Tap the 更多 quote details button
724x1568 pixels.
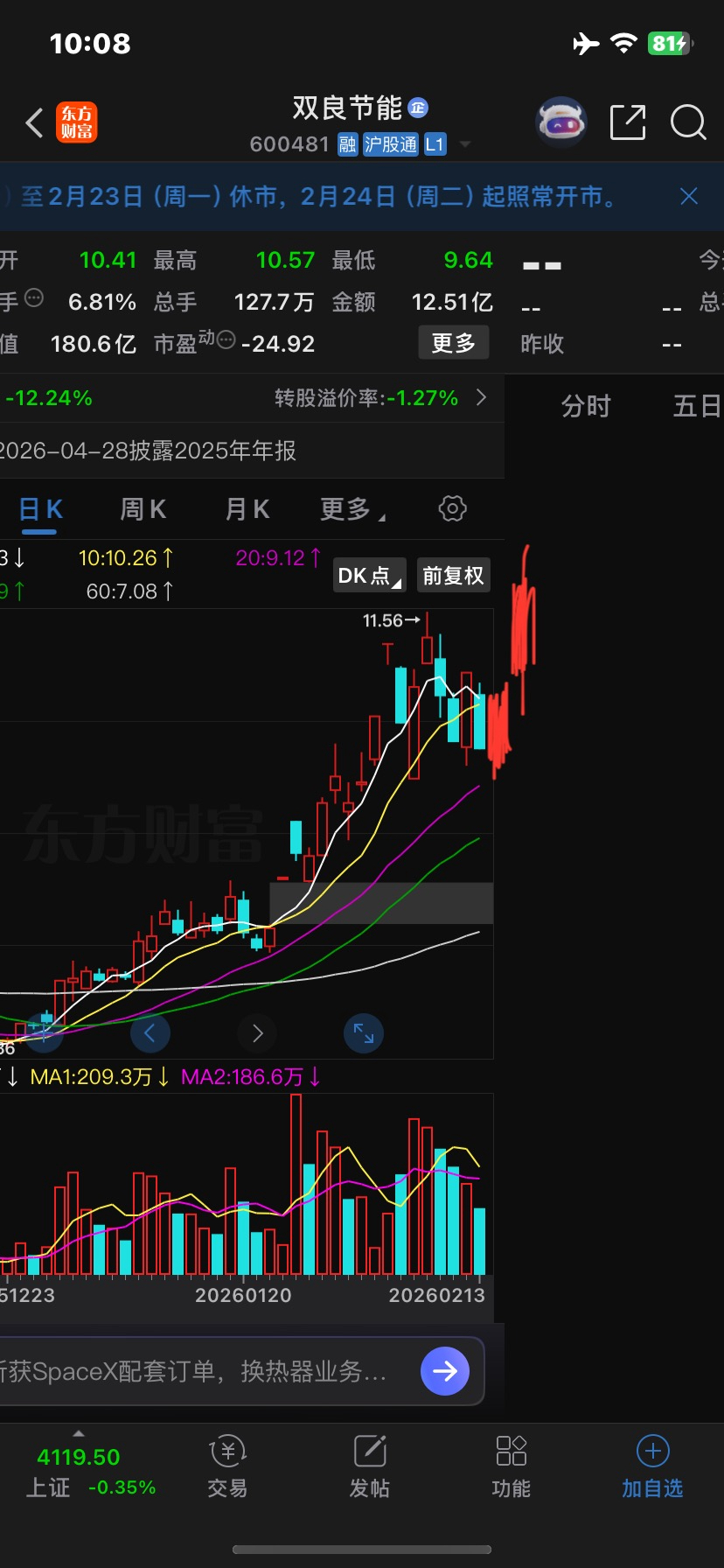(453, 343)
